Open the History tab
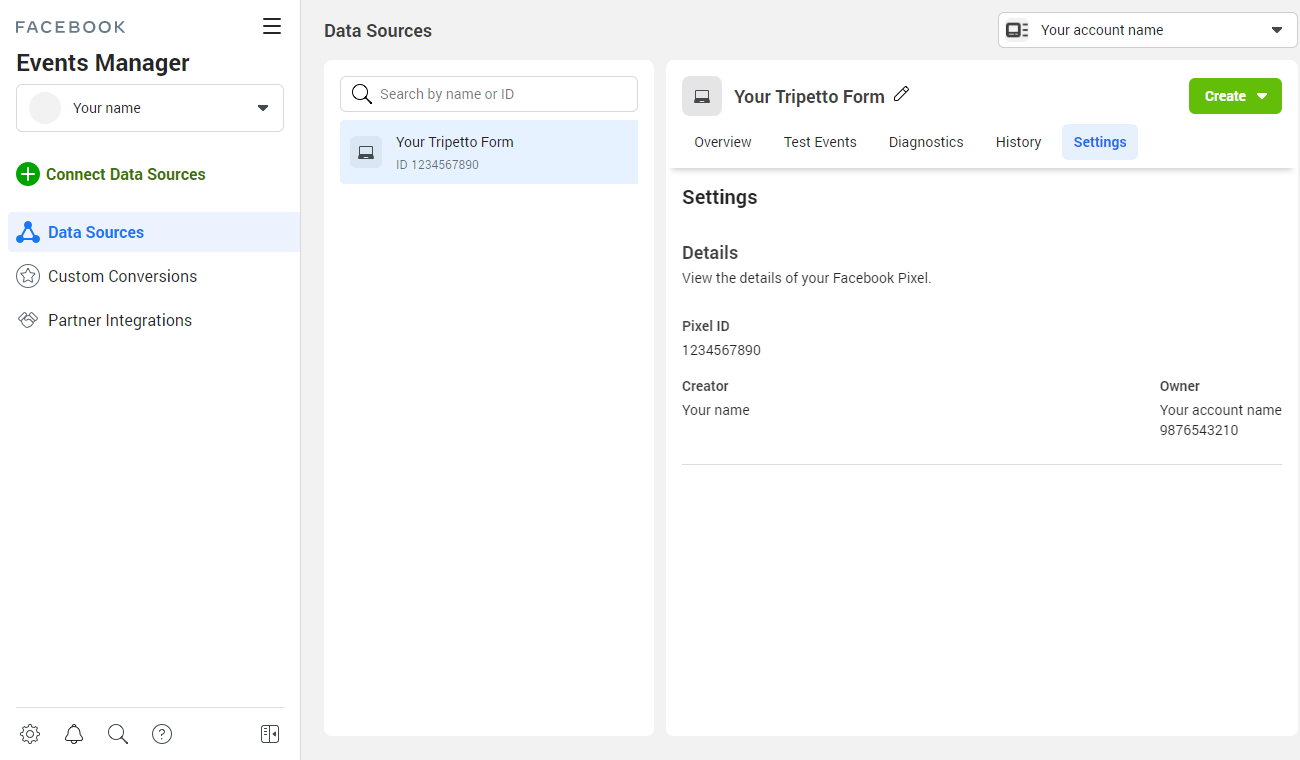The image size is (1300, 760). click(x=1018, y=142)
